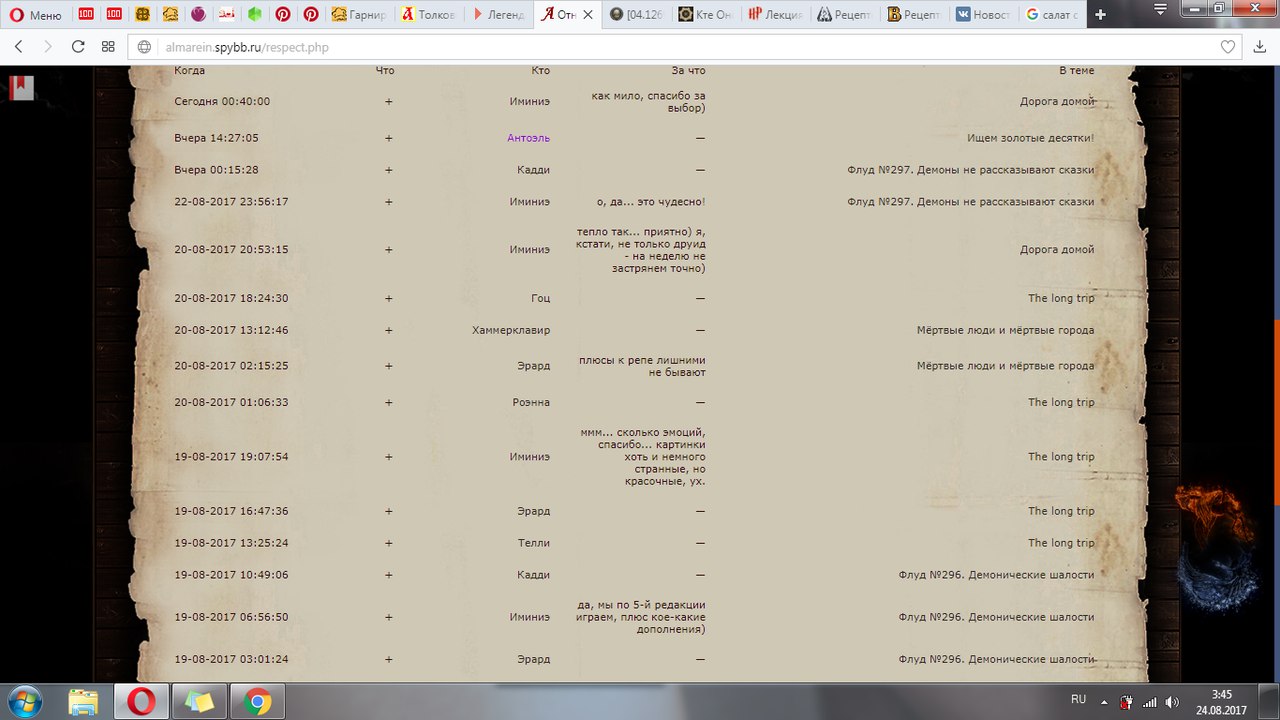
Task: Open topic Ищем золотые десятки!
Action: pos(1030,138)
